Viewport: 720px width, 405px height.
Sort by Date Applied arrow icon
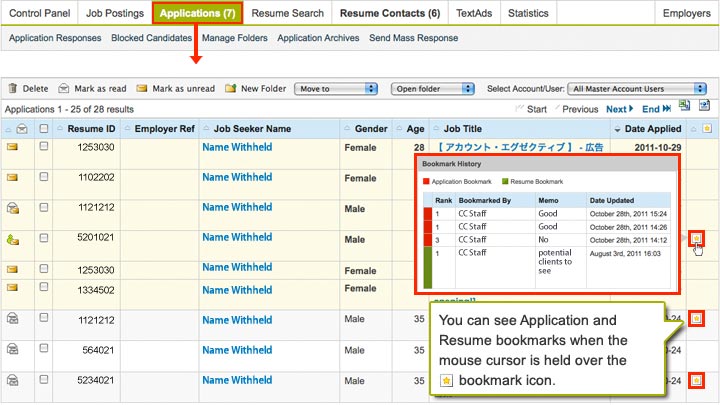[x=617, y=130]
